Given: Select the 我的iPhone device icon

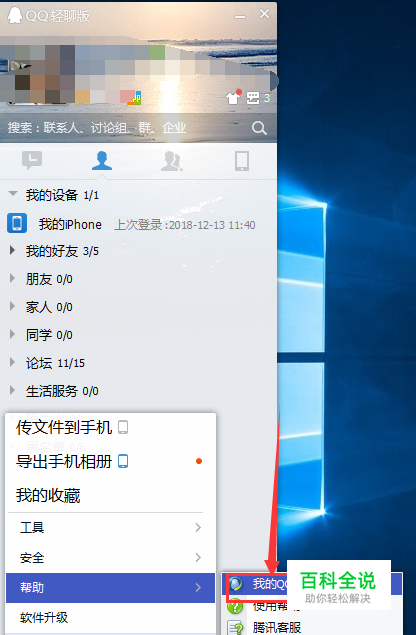Looking at the screenshot, I should [x=17, y=223].
